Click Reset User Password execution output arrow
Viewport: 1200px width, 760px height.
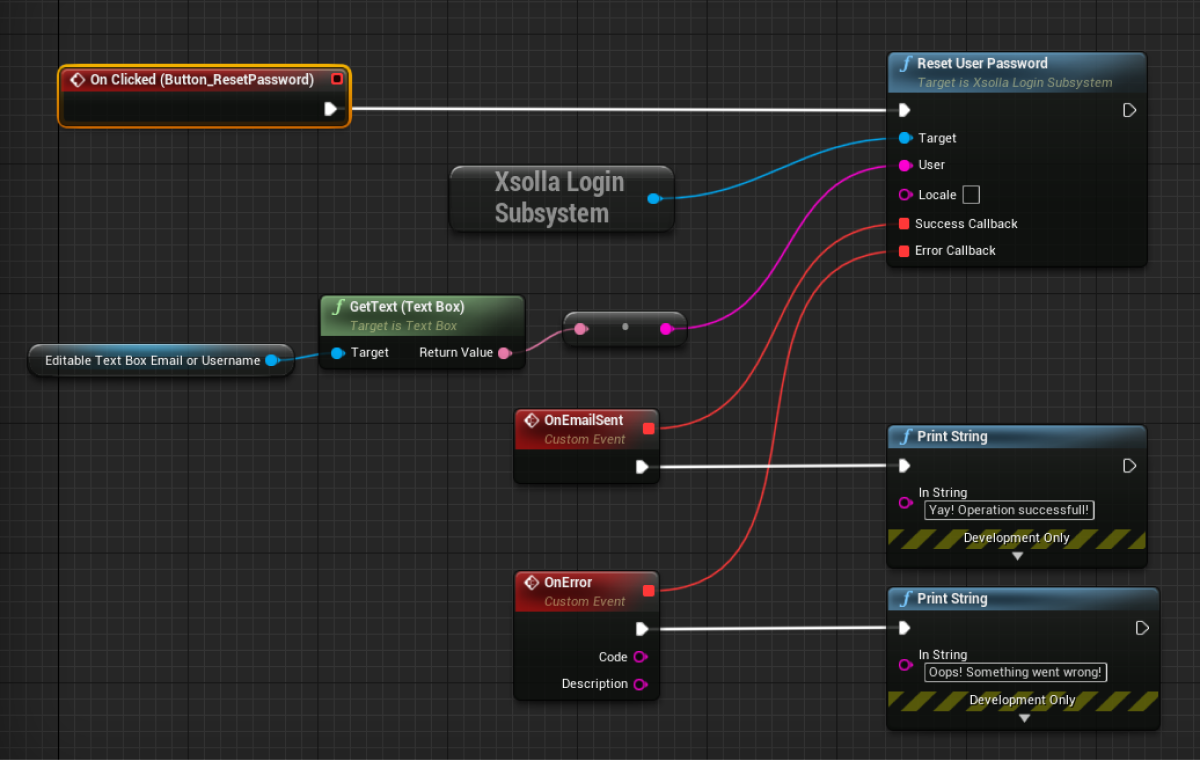pyautogui.click(x=1129, y=110)
